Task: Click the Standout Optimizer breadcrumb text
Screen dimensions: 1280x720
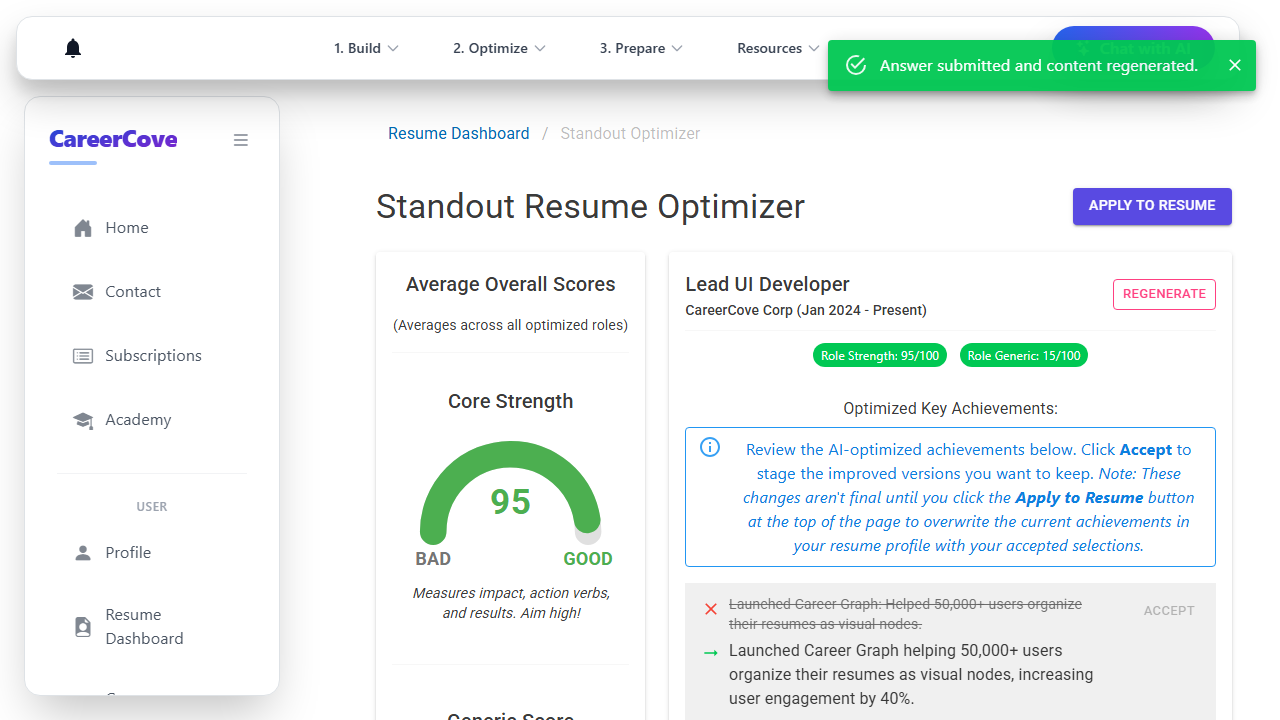Action: (630, 133)
